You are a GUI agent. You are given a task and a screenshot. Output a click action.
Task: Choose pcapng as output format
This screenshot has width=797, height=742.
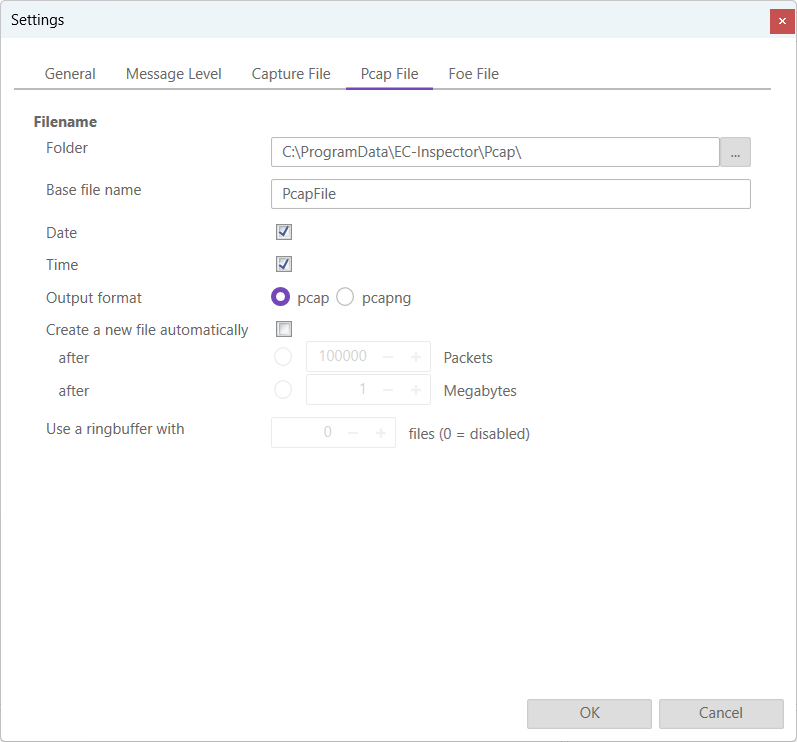345,297
